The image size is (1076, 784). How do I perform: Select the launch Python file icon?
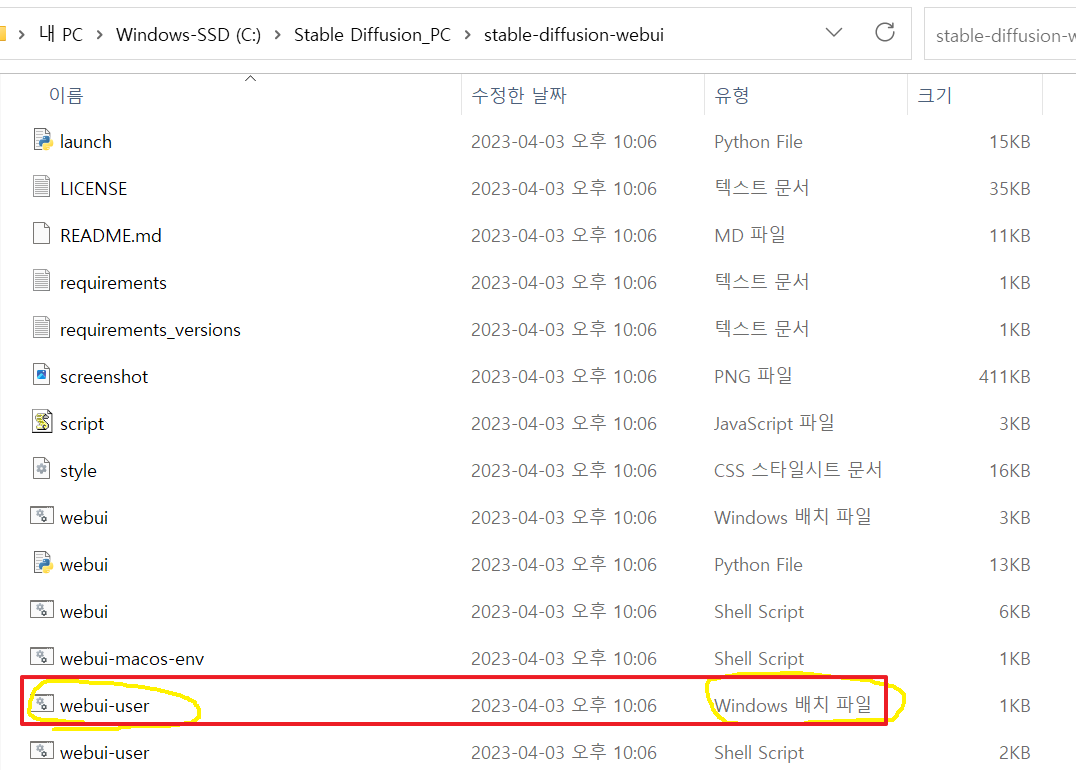[43, 140]
